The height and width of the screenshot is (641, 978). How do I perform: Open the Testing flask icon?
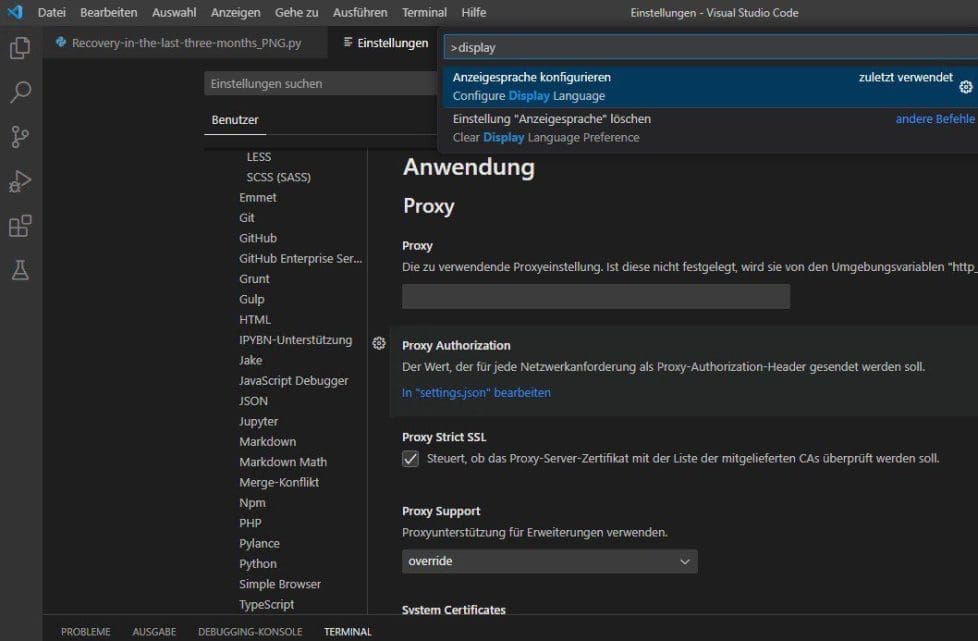click(20, 270)
